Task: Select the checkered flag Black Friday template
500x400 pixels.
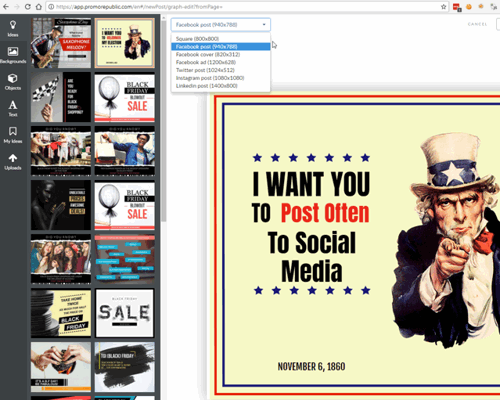Action: click(x=61, y=97)
